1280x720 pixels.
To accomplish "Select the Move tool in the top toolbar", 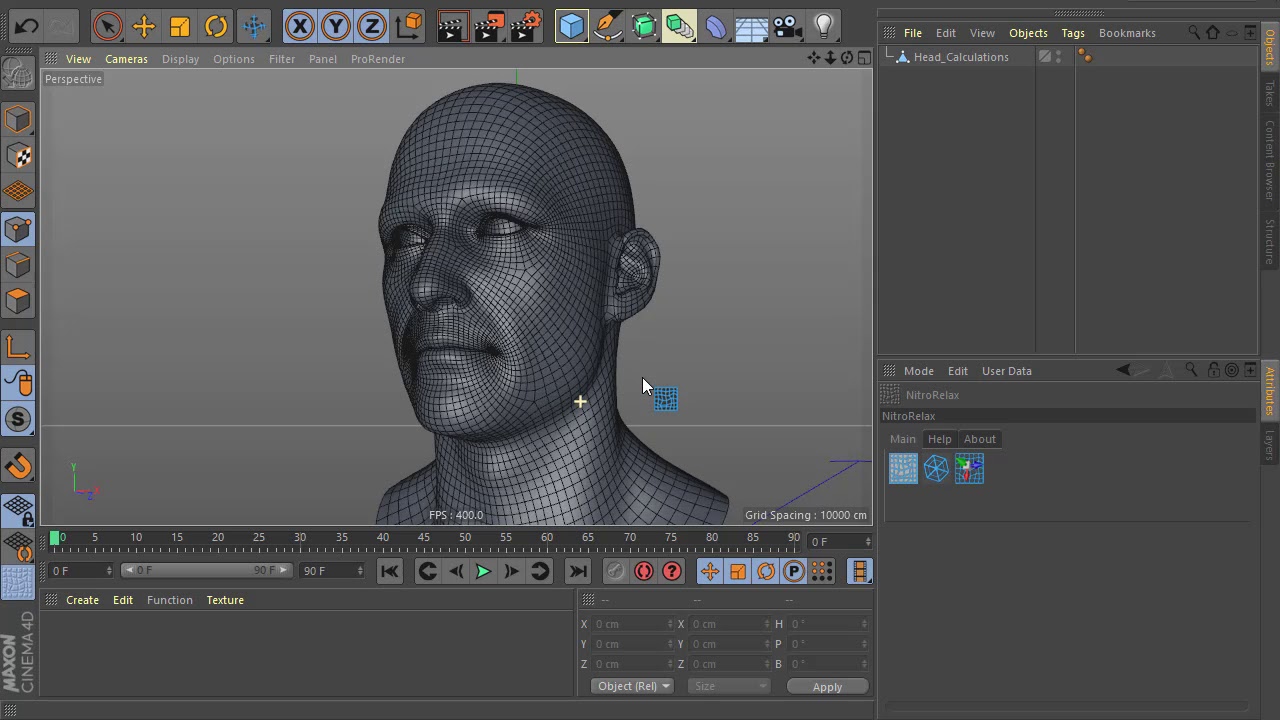I will tap(143, 26).
